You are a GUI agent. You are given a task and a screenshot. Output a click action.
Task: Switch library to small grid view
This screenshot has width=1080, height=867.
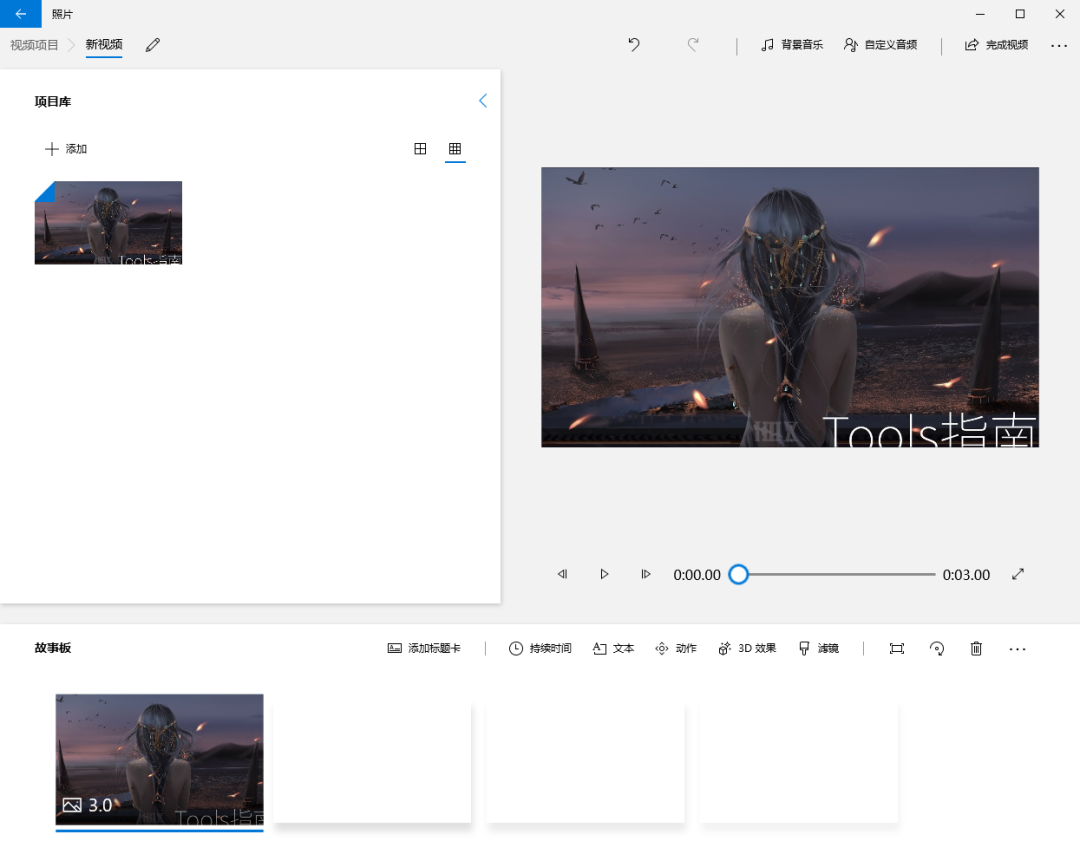click(x=455, y=149)
